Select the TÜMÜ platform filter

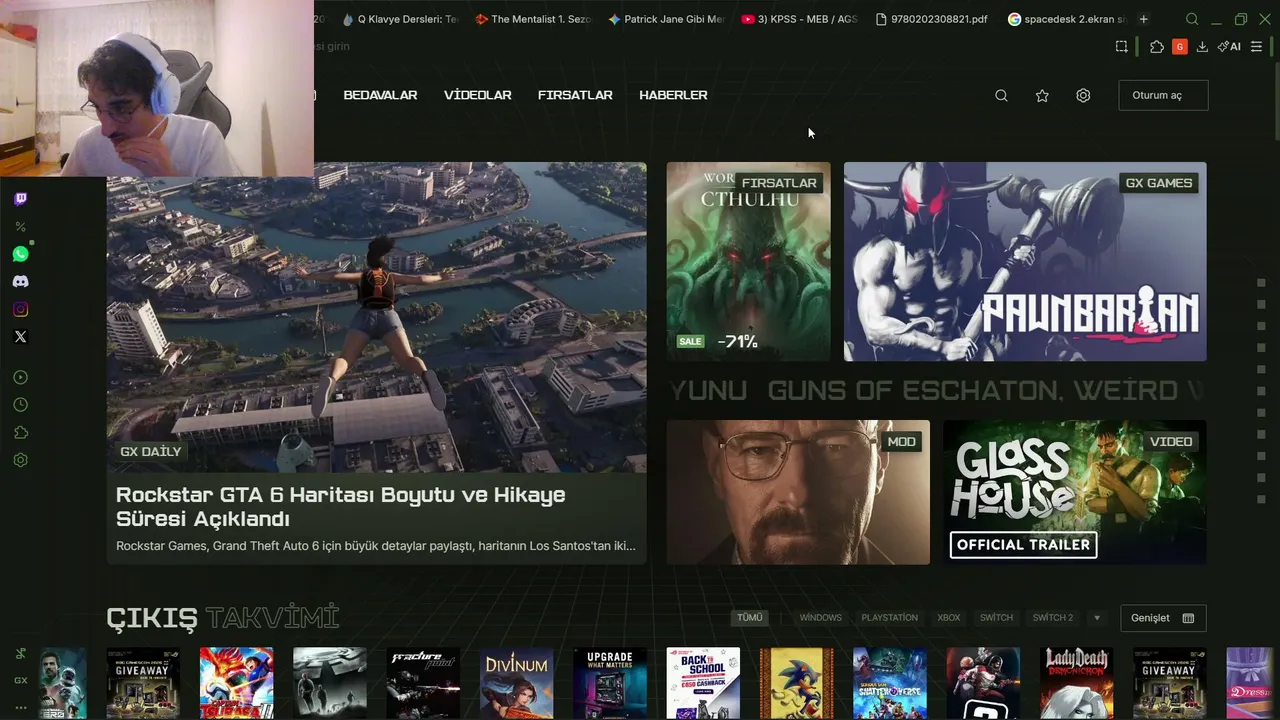tap(750, 618)
